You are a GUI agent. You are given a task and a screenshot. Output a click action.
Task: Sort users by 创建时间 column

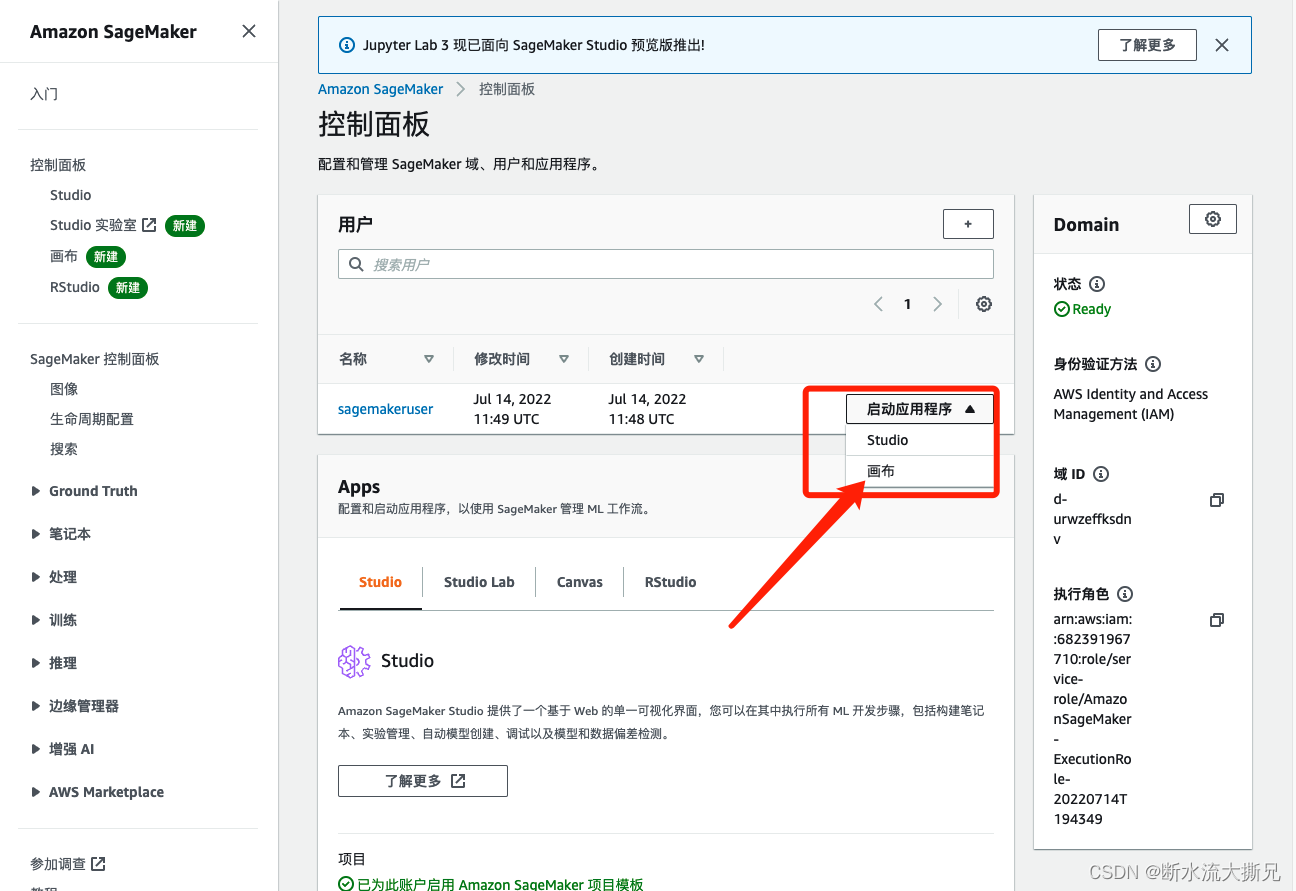coord(699,359)
